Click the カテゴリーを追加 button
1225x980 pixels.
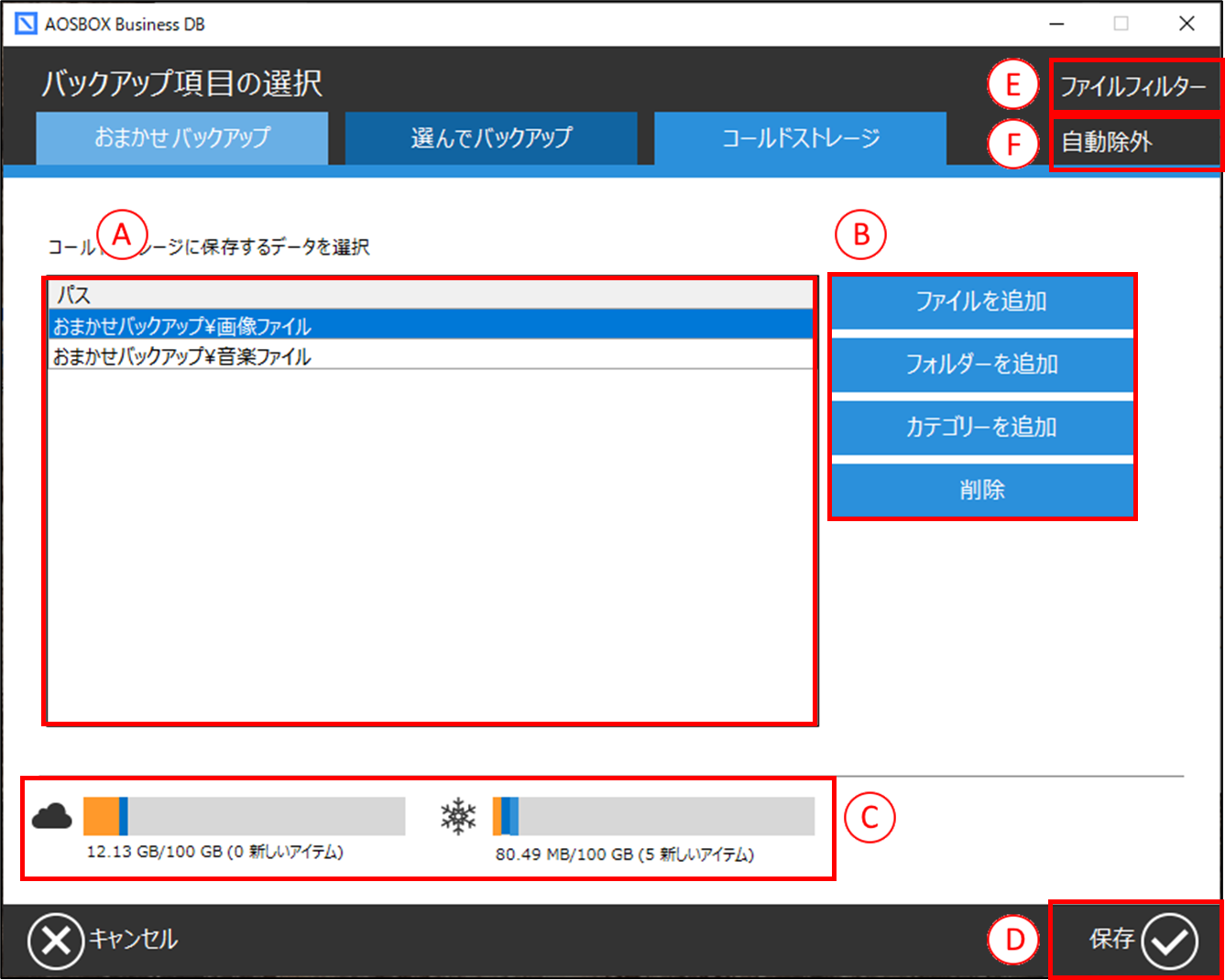point(982,427)
